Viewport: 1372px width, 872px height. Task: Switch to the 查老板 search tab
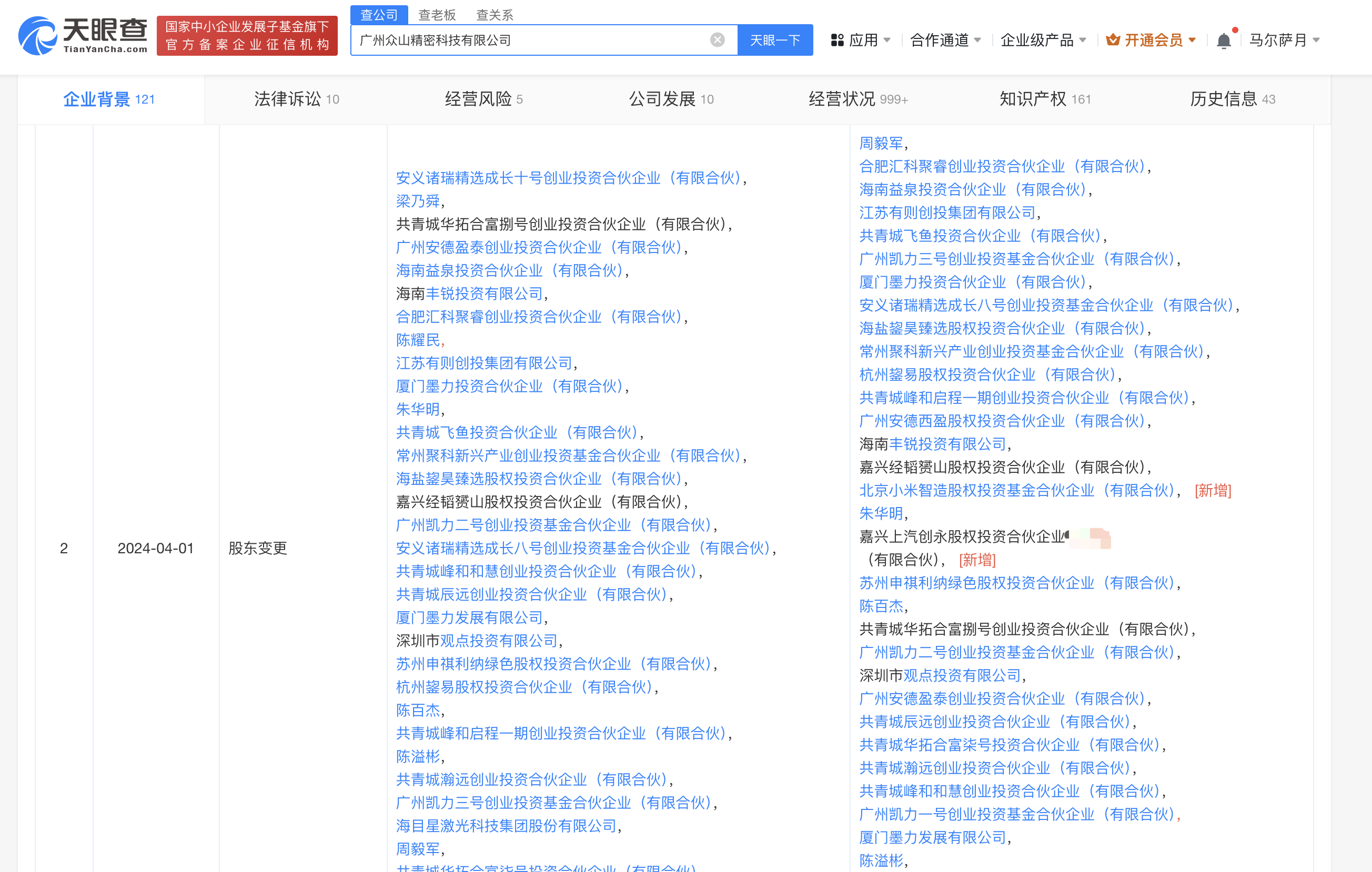[x=437, y=15]
